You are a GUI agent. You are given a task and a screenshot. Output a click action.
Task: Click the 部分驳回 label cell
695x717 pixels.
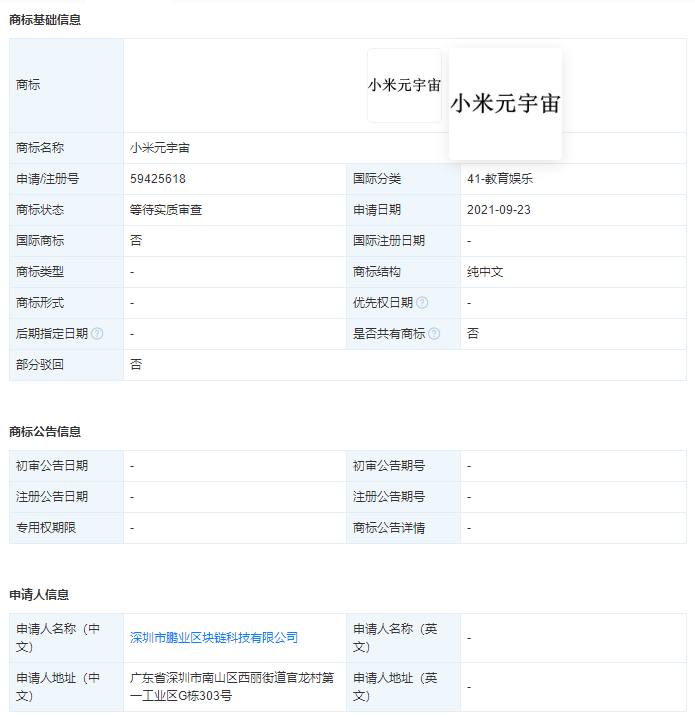66,365
